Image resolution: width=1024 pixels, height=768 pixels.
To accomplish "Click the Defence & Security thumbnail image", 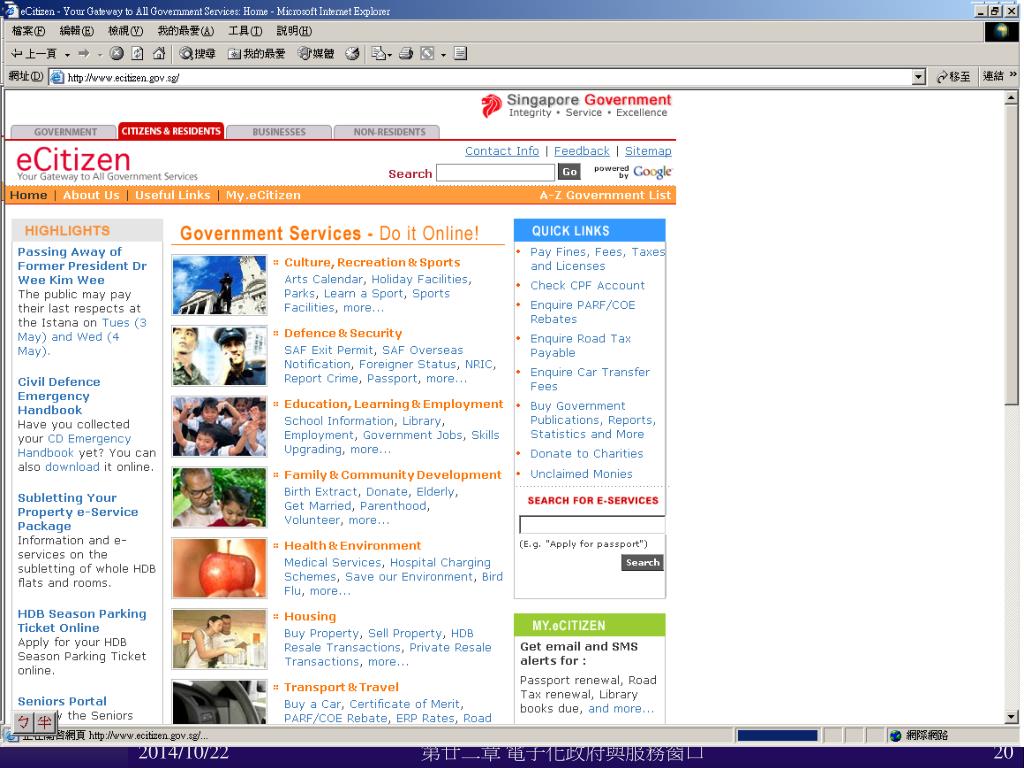I will 219,356.
